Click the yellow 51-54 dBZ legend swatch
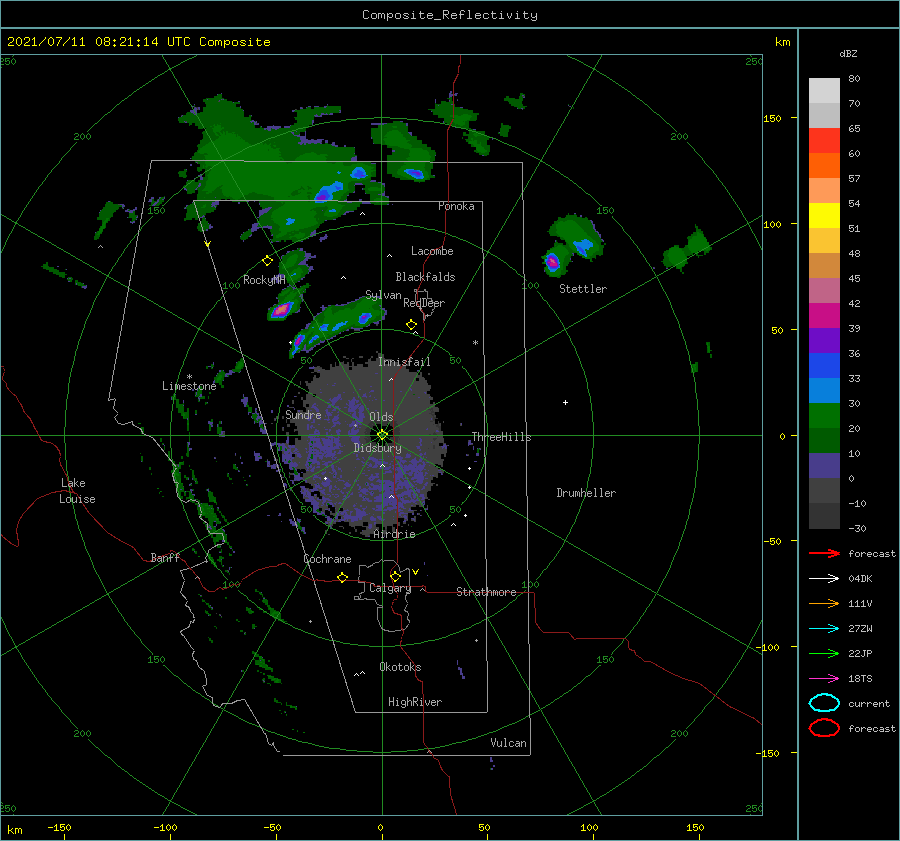Viewport: 900px width, 841px height. click(824, 216)
